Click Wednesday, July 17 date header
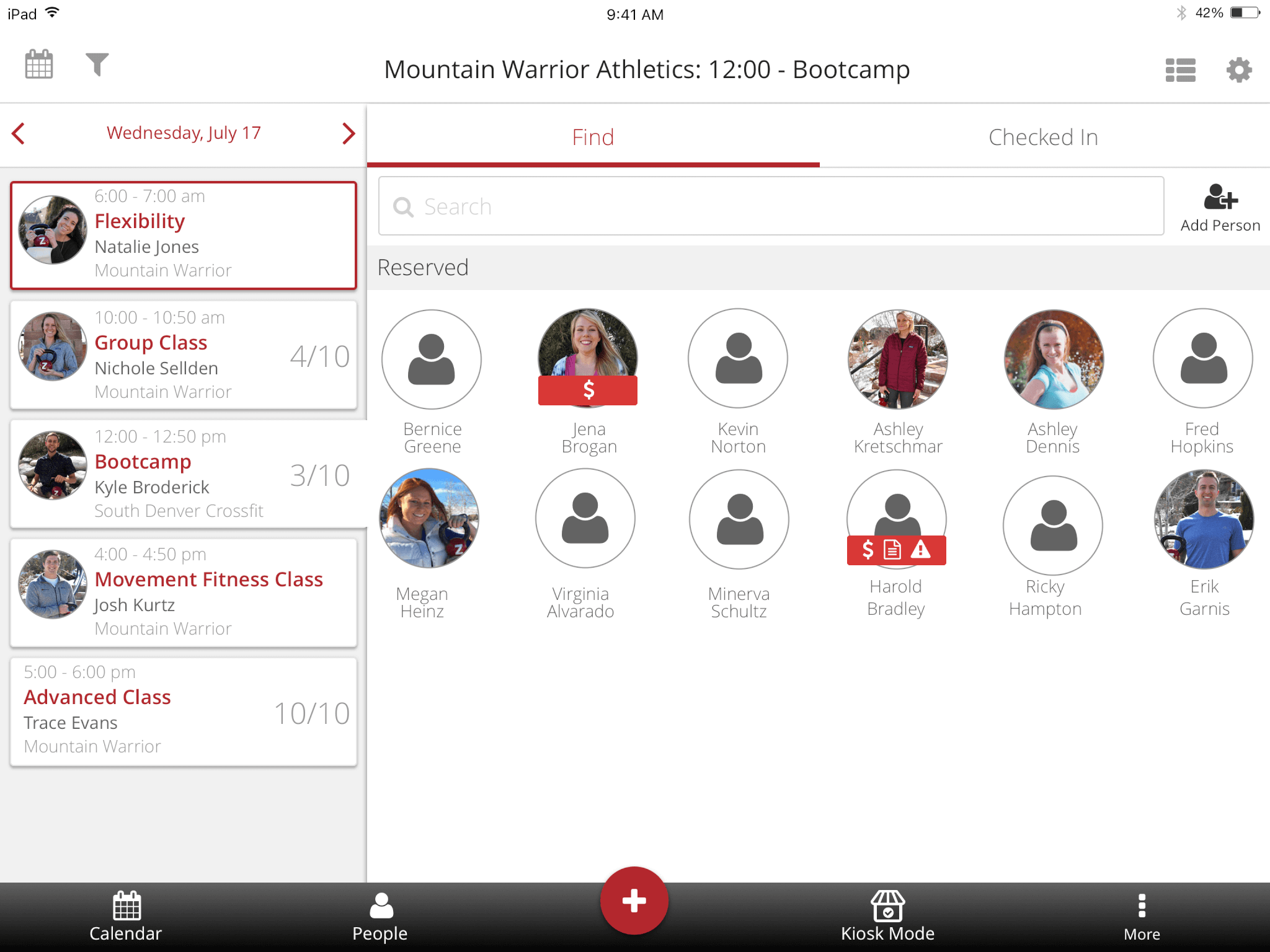 [184, 133]
